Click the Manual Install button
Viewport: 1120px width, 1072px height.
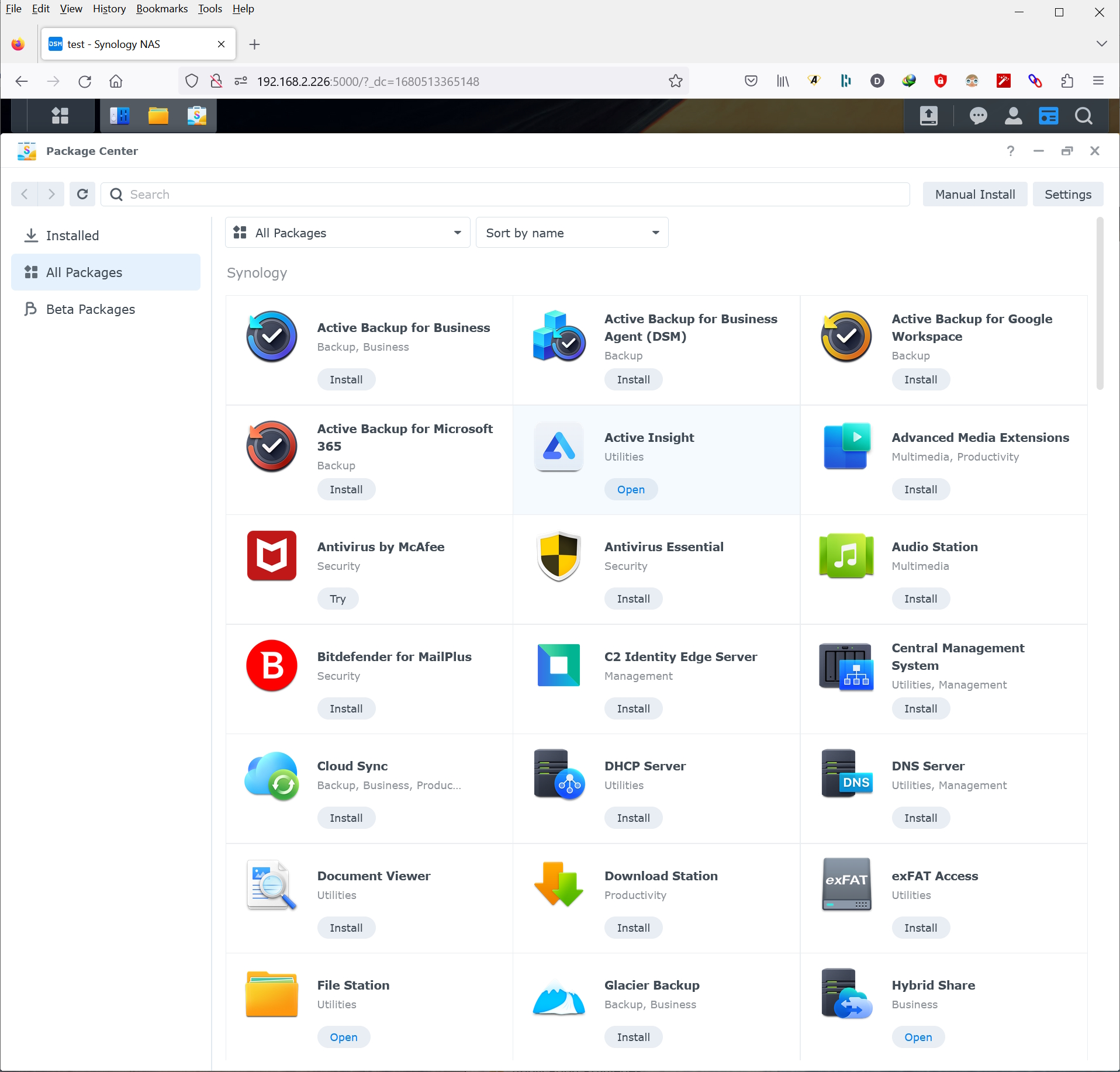(974, 194)
